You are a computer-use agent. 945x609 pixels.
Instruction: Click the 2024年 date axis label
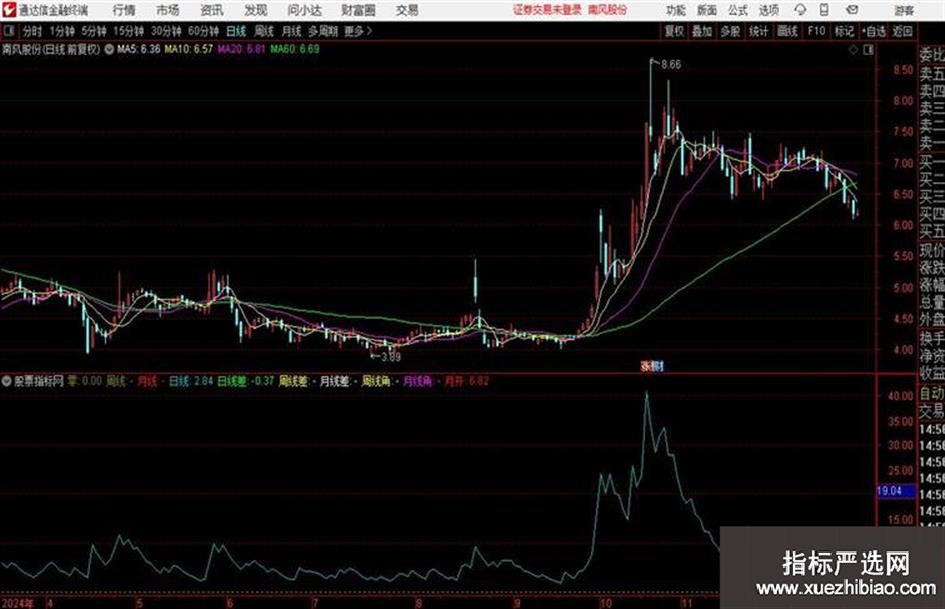(17, 603)
